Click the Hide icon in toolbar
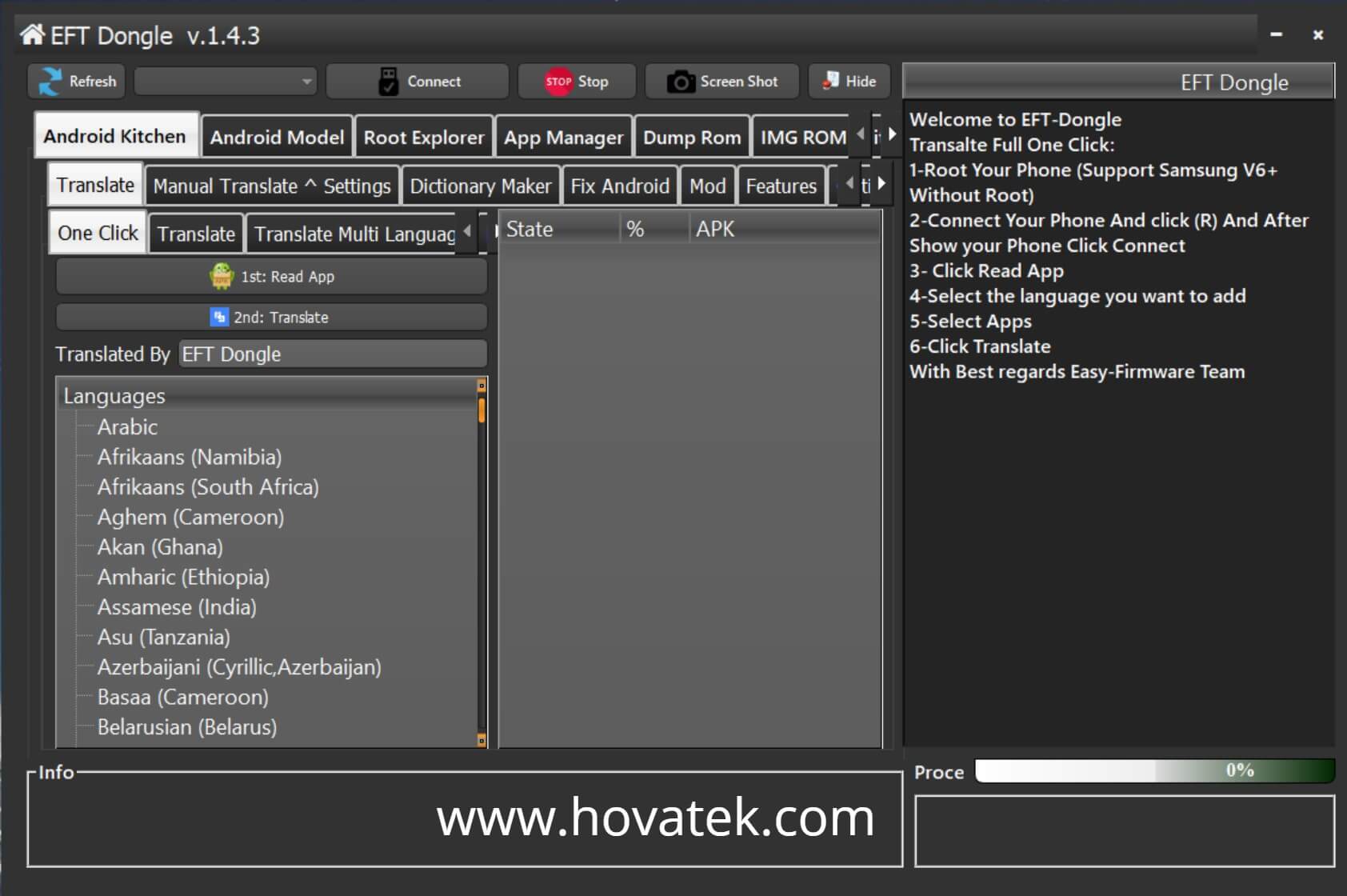1347x896 pixels. pyautogui.click(x=831, y=81)
